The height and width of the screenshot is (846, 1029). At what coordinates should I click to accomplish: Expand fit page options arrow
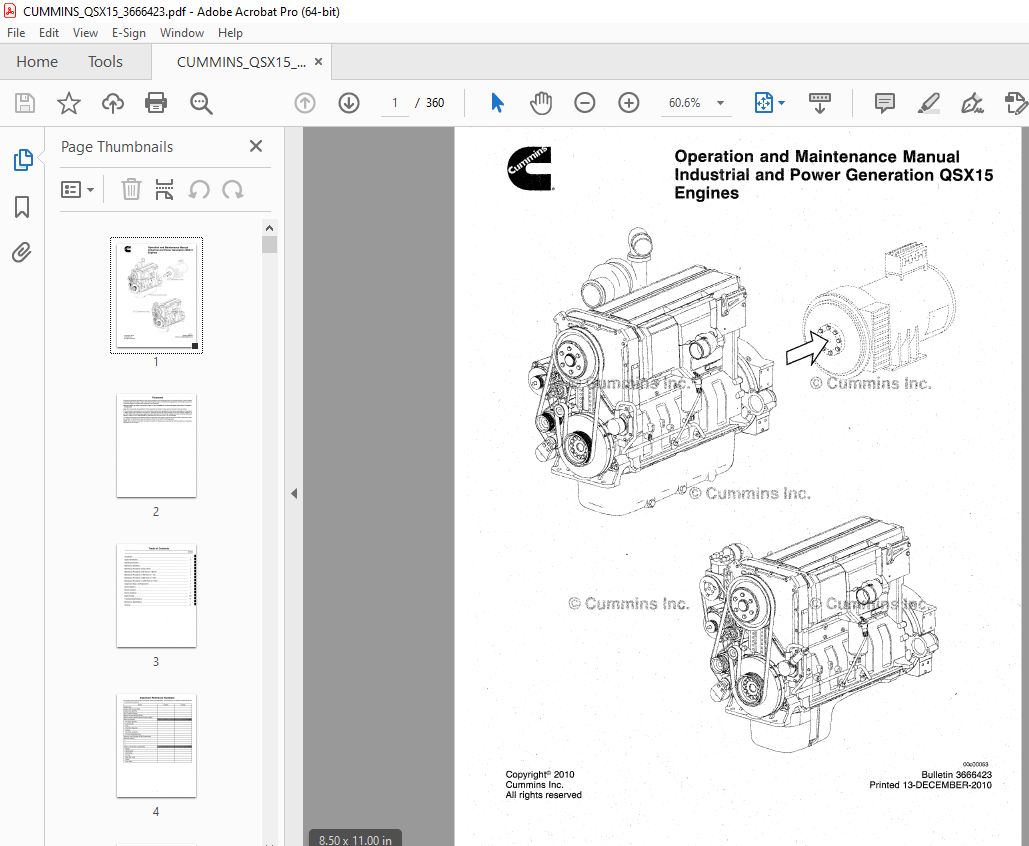tap(782, 103)
